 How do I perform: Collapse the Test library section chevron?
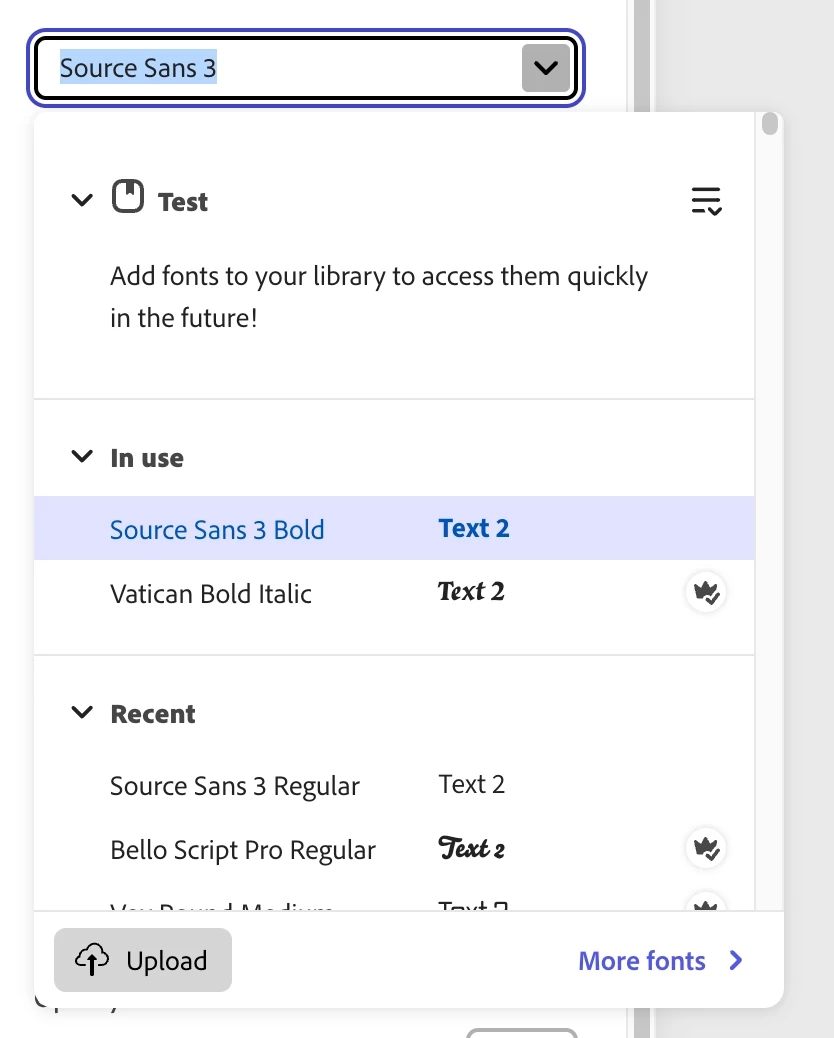point(82,199)
